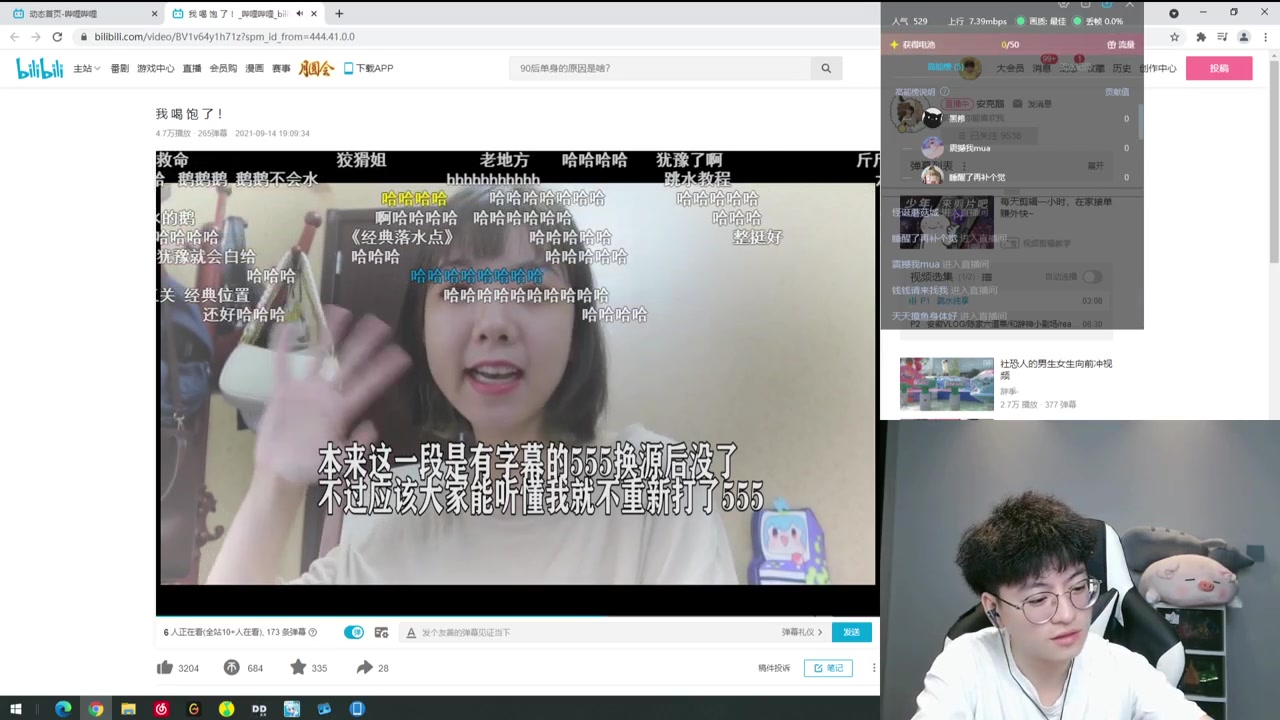Give coins to the video
The width and height of the screenshot is (1280, 720).
(231, 667)
